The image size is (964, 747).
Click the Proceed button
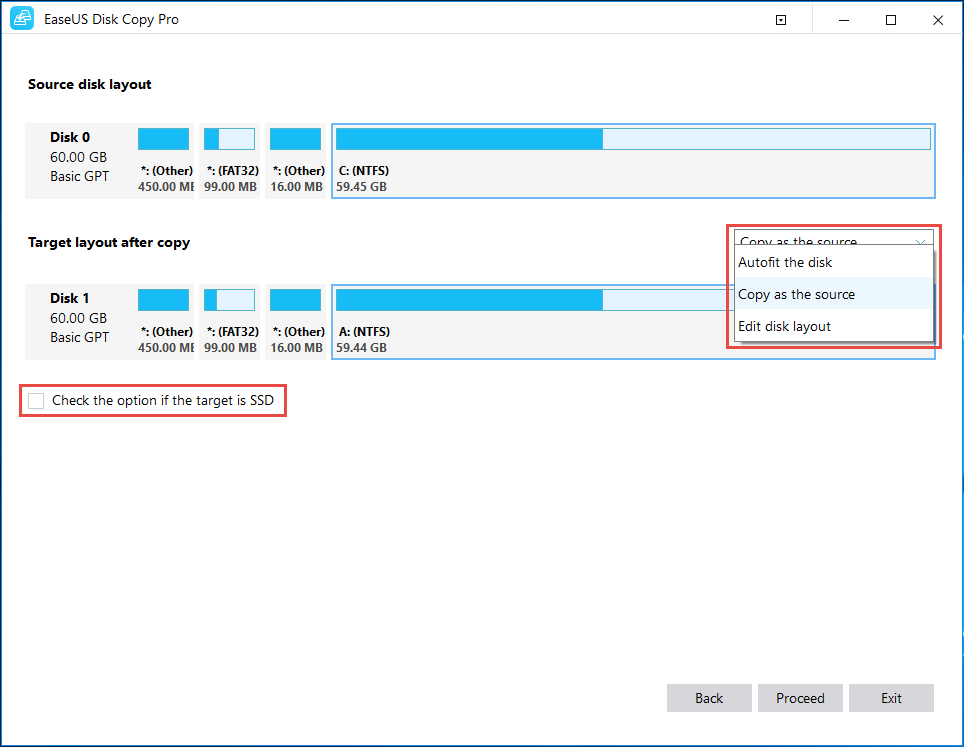point(800,698)
